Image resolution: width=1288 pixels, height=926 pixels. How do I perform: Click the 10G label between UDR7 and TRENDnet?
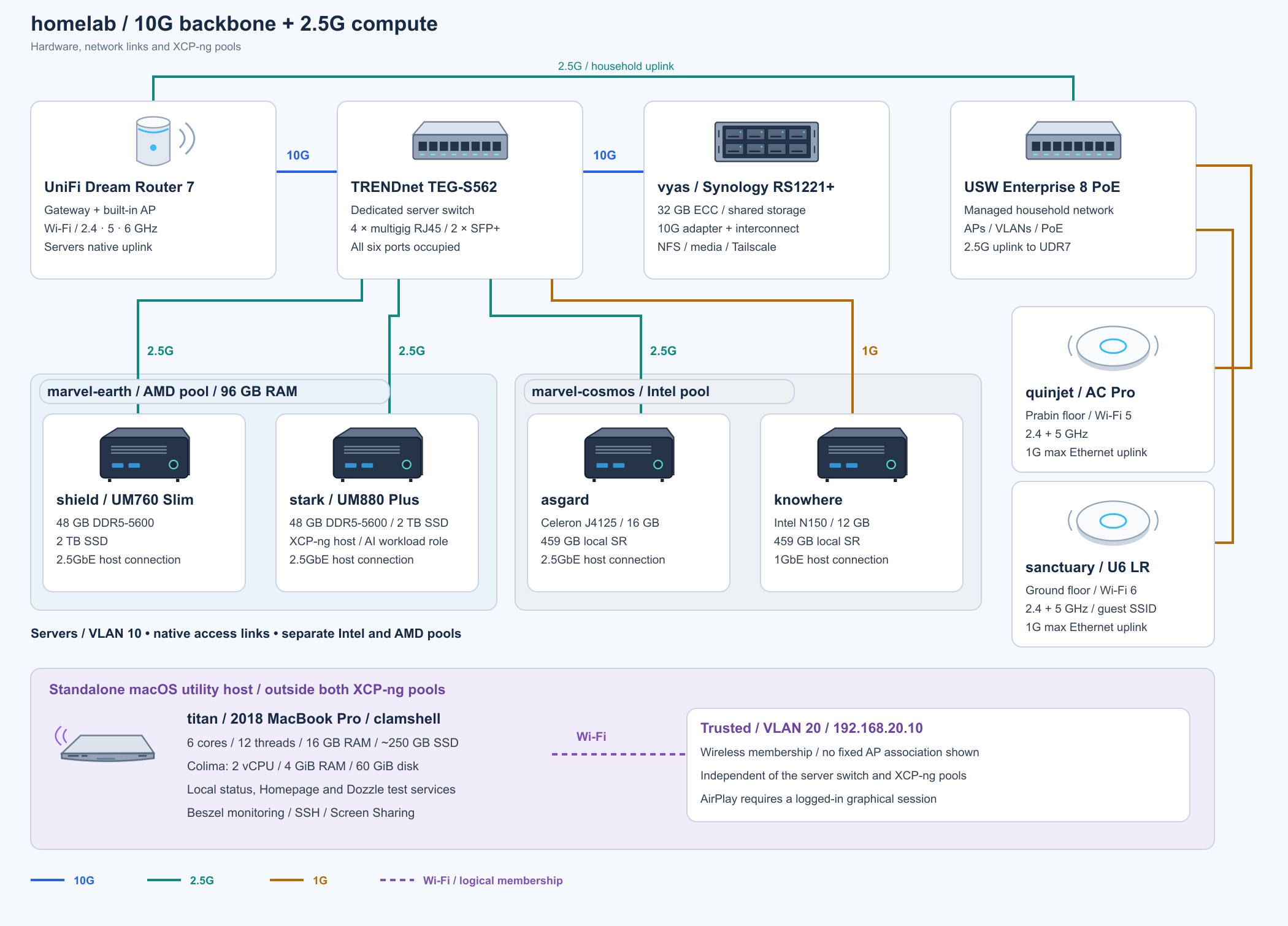click(298, 155)
